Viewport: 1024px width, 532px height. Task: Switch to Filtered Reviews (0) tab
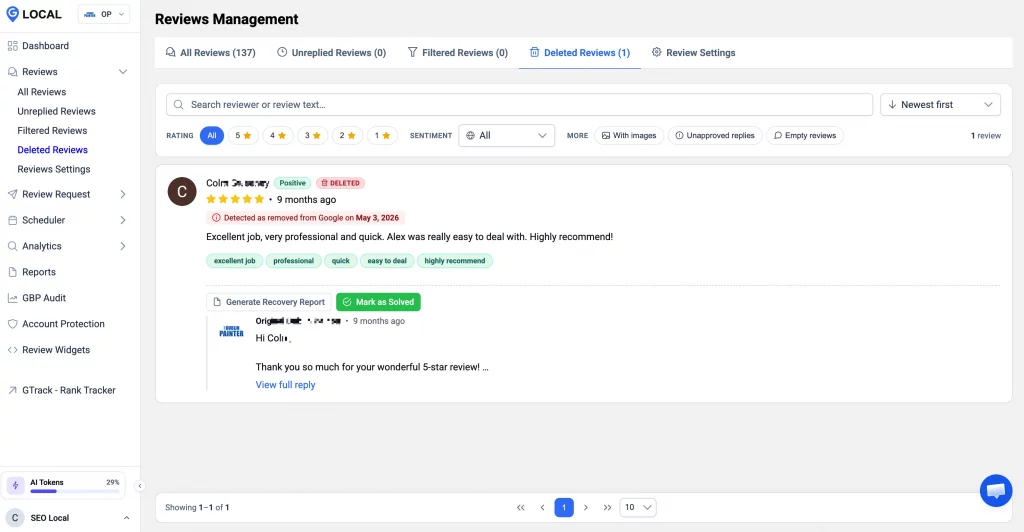point(458,53)
